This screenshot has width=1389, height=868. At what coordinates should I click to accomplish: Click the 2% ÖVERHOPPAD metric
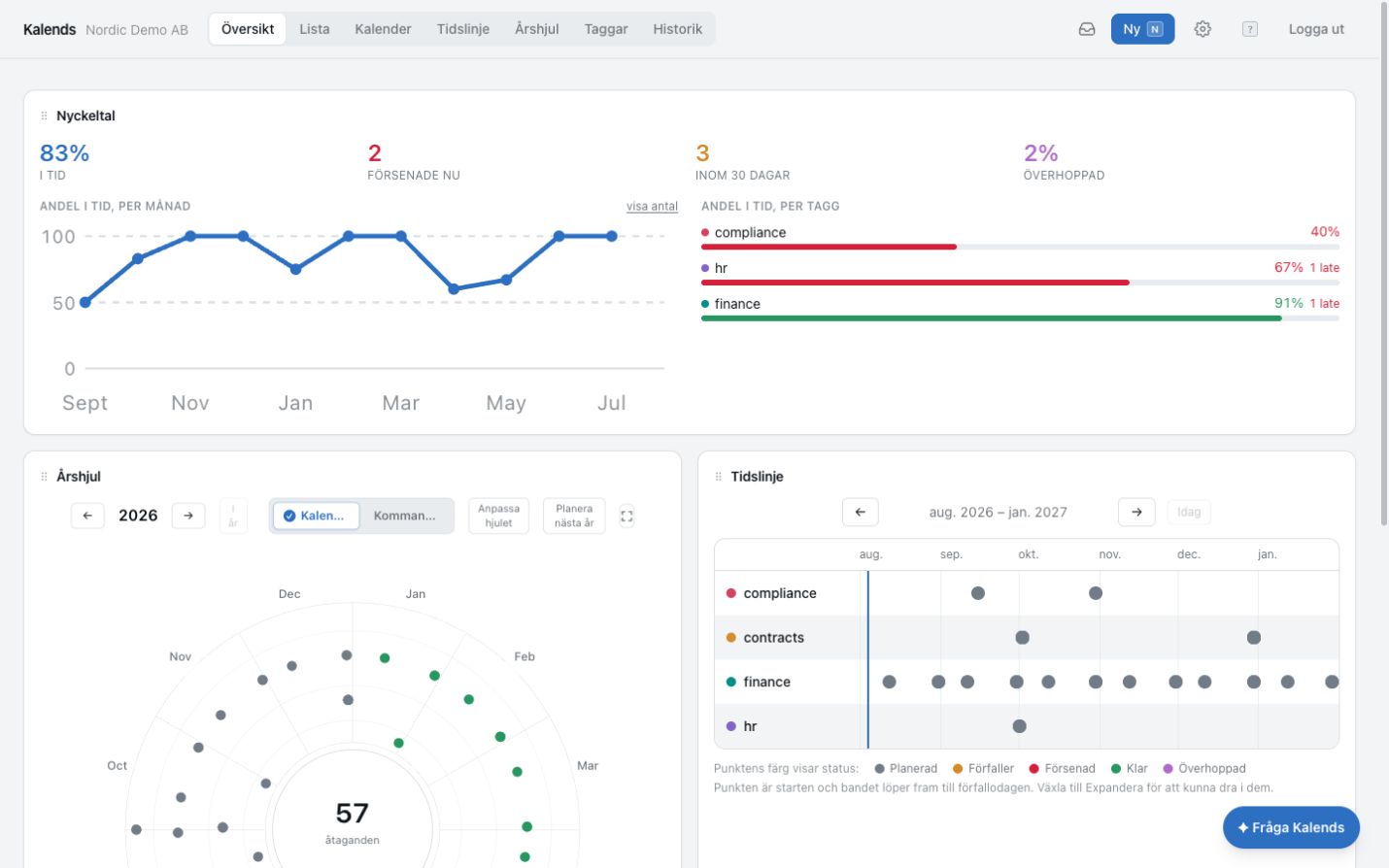point(1064,161)
